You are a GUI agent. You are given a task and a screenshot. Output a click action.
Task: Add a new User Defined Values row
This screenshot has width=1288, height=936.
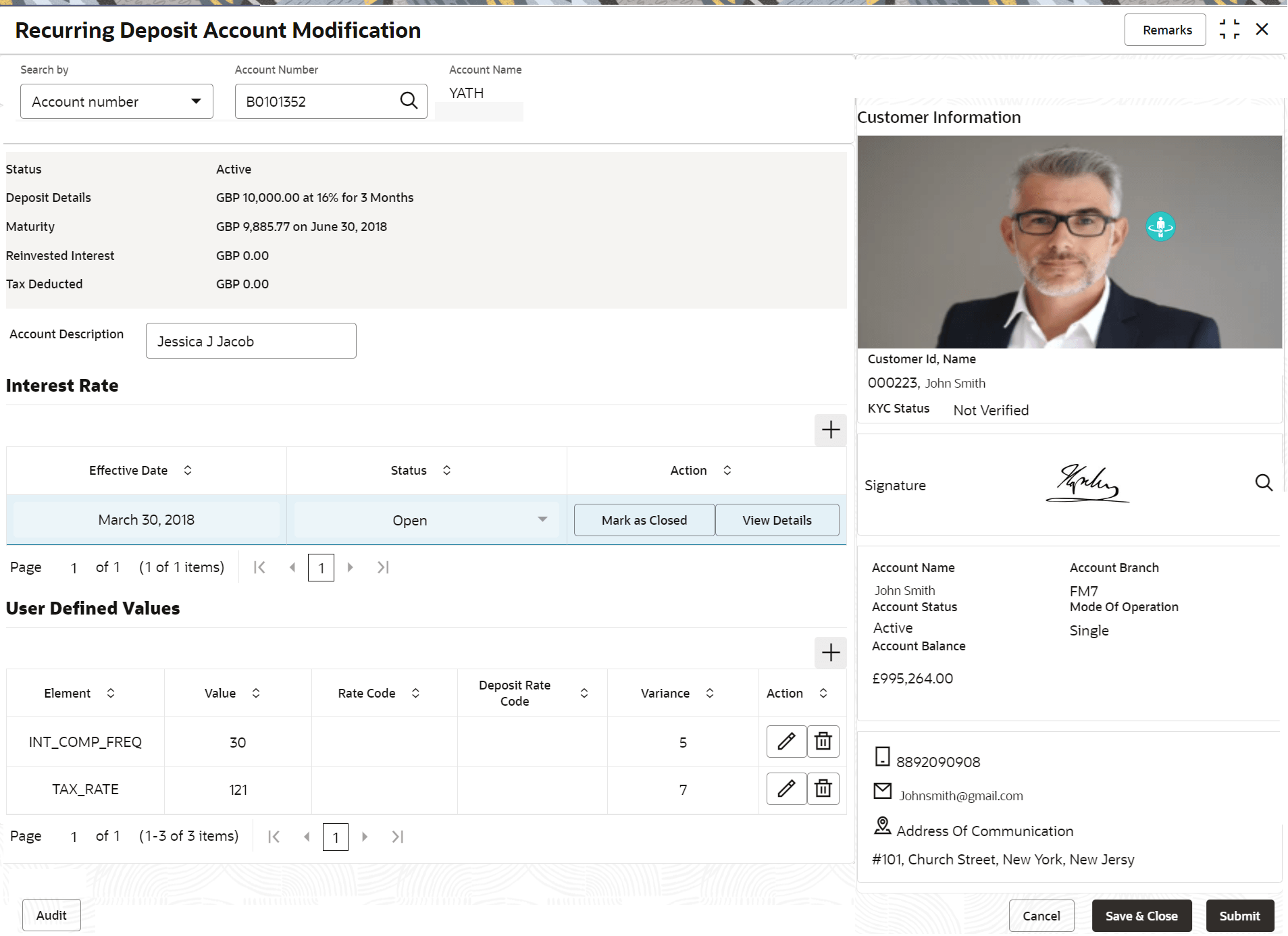[x=830, y=653]
